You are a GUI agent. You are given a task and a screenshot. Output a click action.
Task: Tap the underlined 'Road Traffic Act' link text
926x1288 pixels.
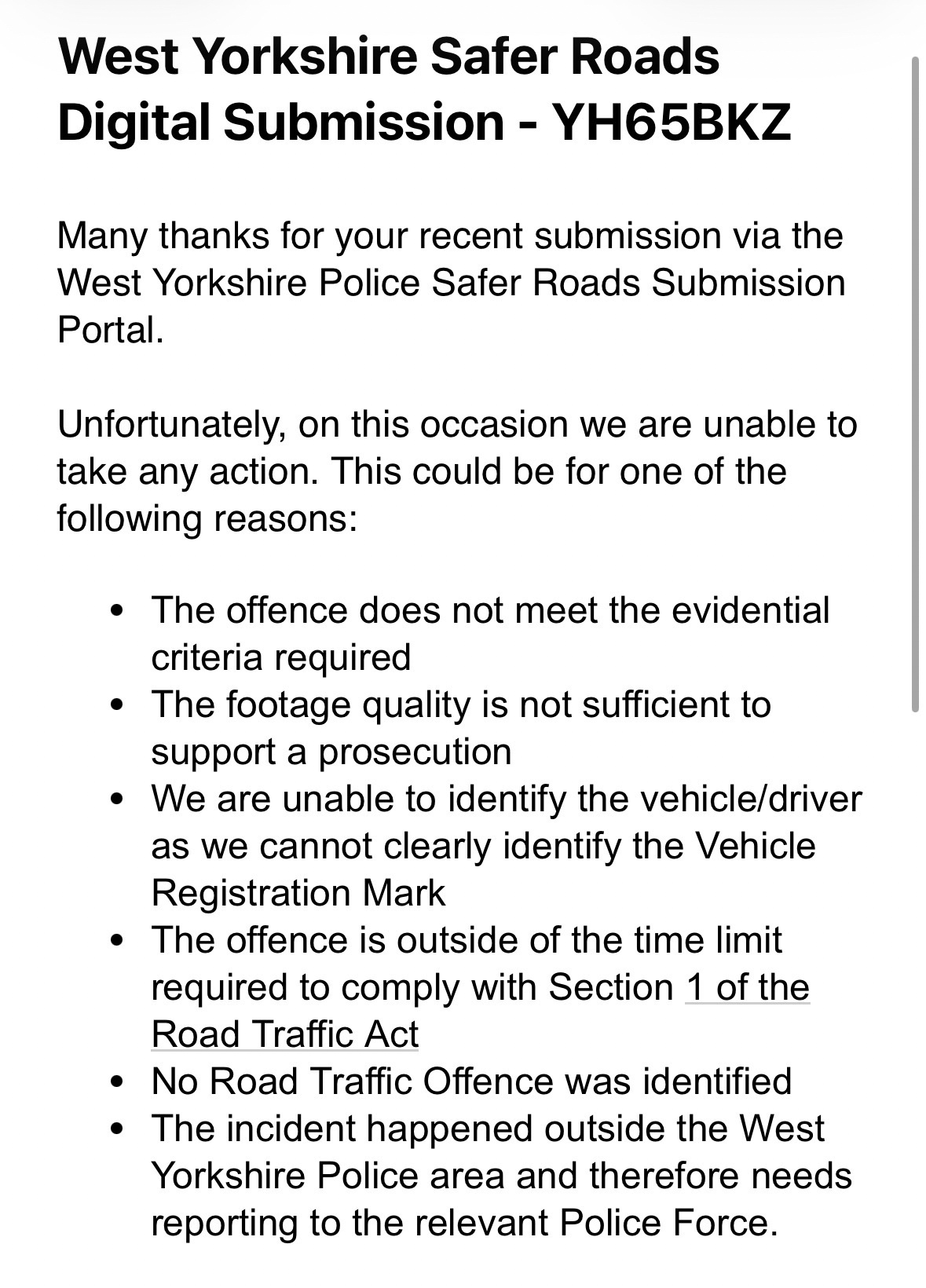(284, 1034)
